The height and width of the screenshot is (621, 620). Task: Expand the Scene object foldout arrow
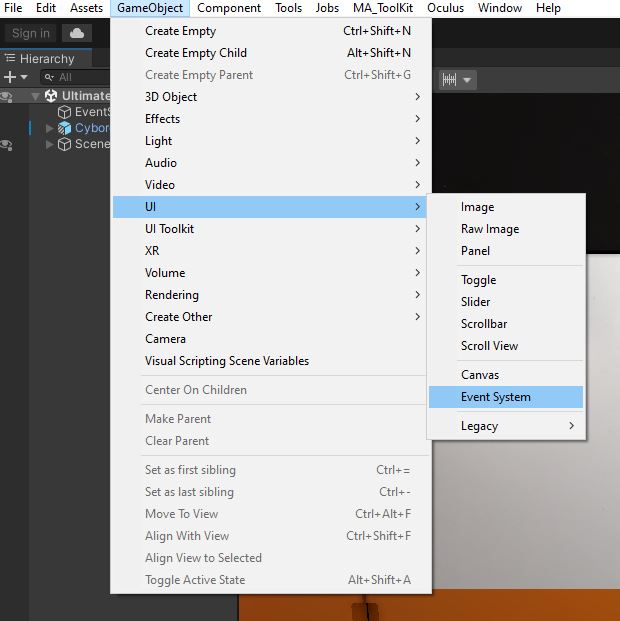(50, 144)
